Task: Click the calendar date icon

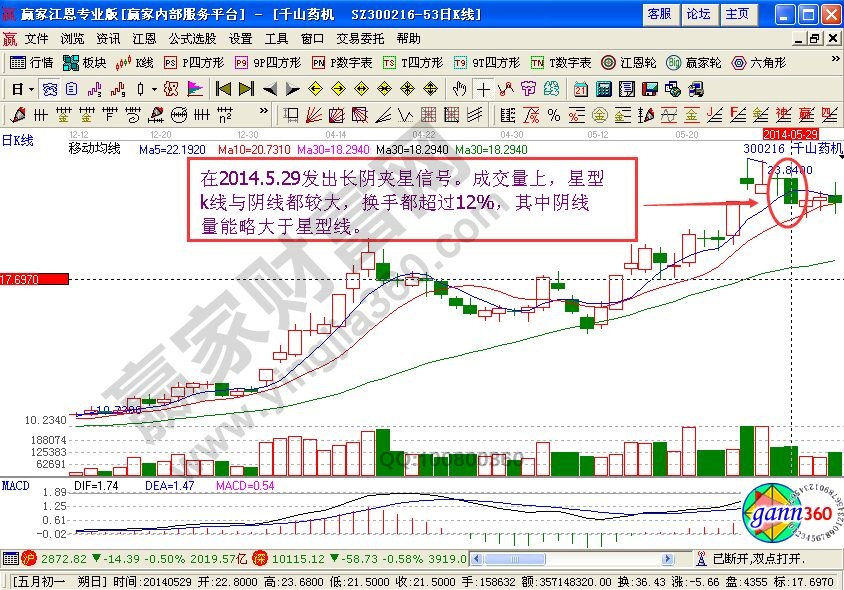Action: click(x=581, y=89)
